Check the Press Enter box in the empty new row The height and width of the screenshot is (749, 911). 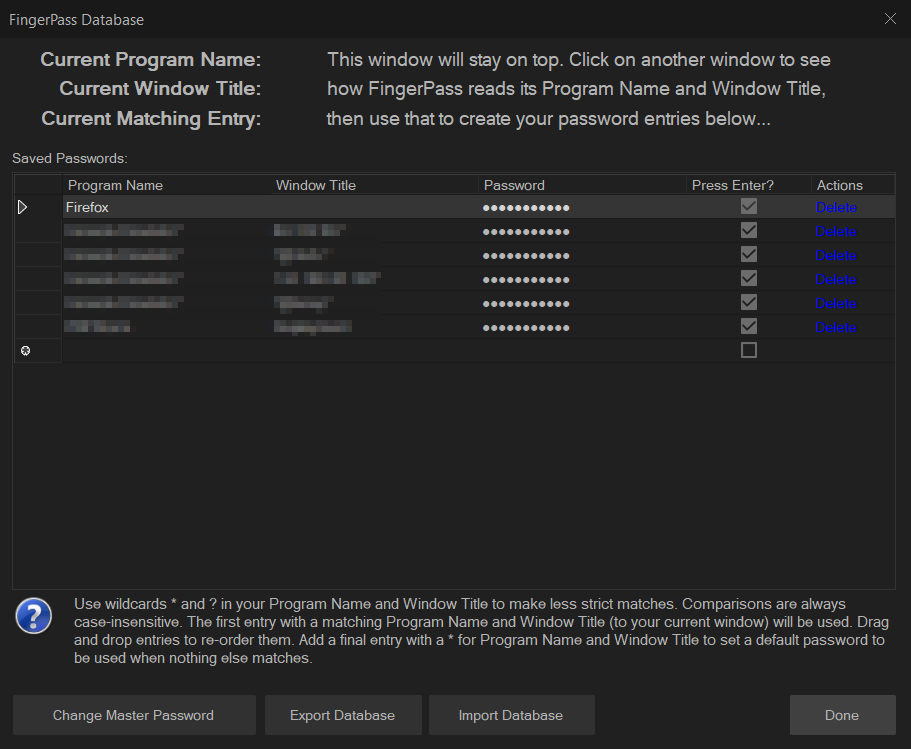pyautogui.click(x=748, y=350)
